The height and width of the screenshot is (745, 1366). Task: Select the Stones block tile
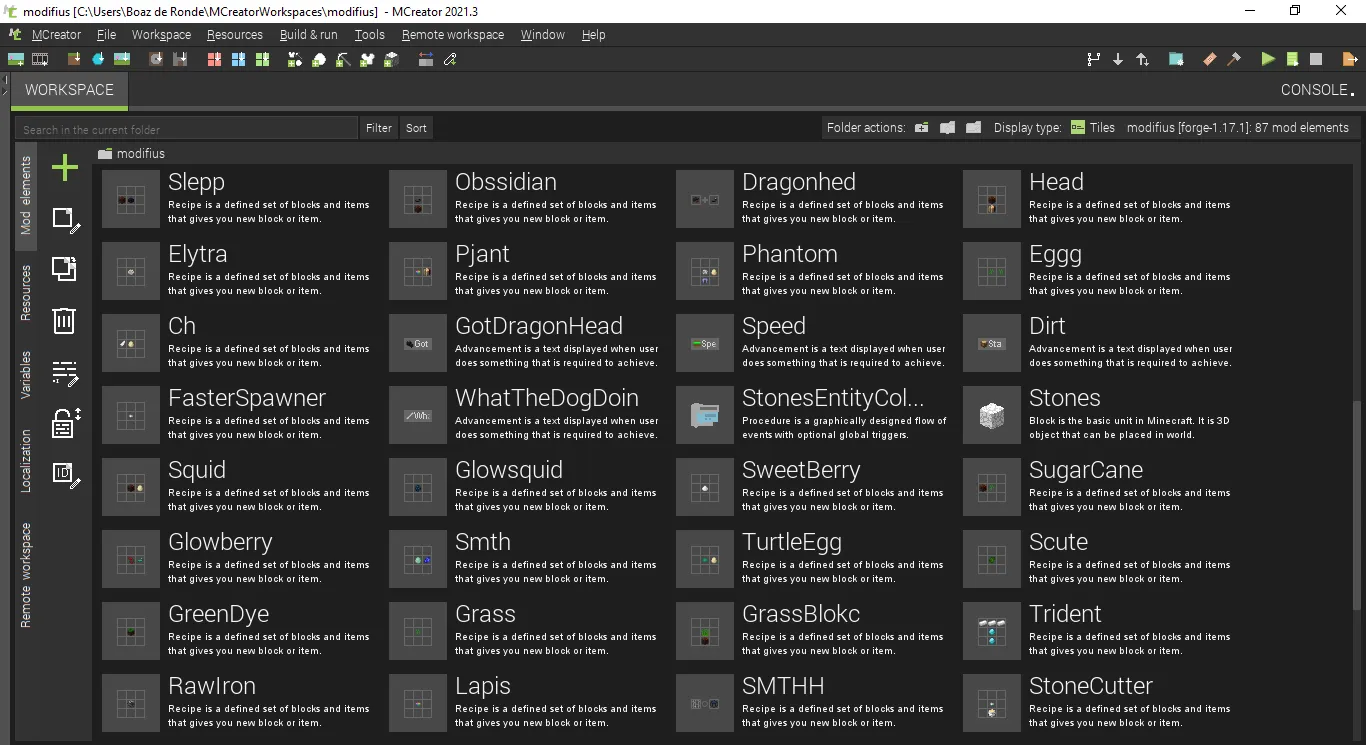(x=1099, y=415)
